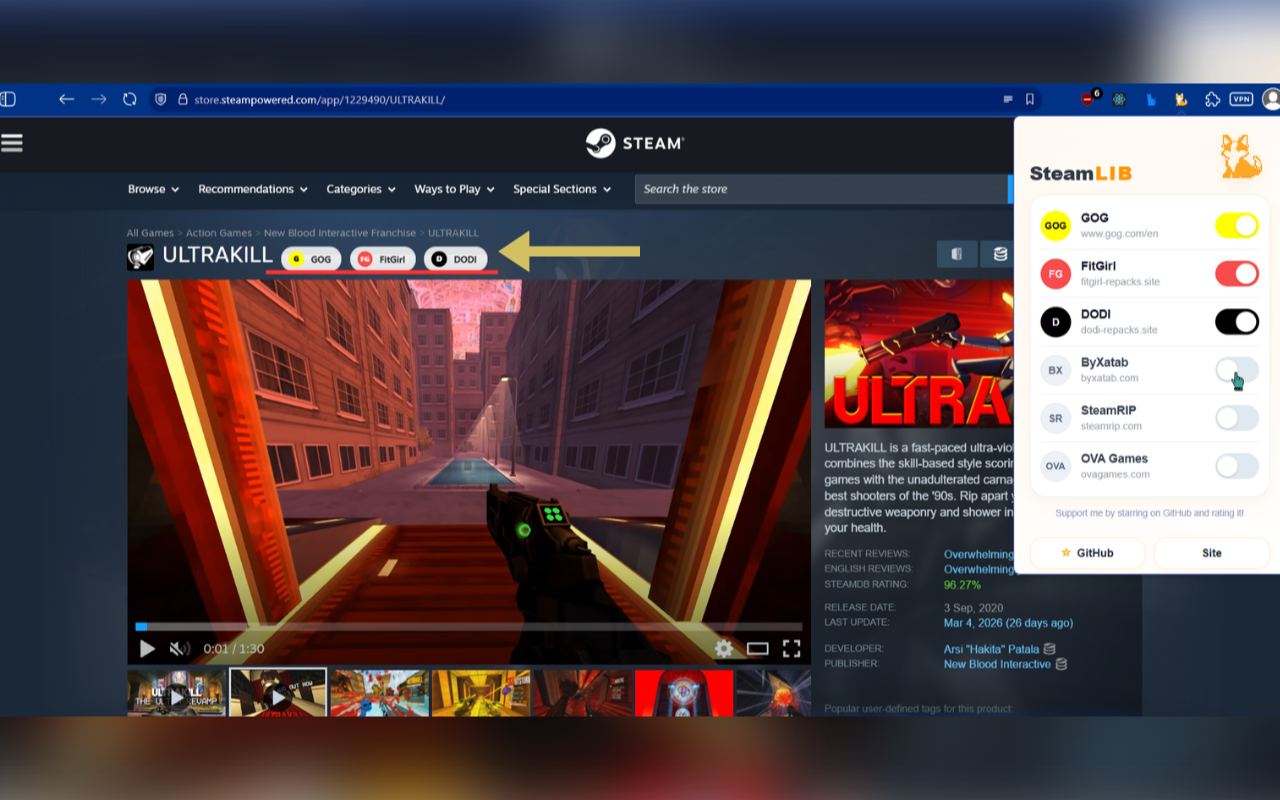Open the settings gear on the video player
The width and height of the screenshot is (1280, 800).
724,649
